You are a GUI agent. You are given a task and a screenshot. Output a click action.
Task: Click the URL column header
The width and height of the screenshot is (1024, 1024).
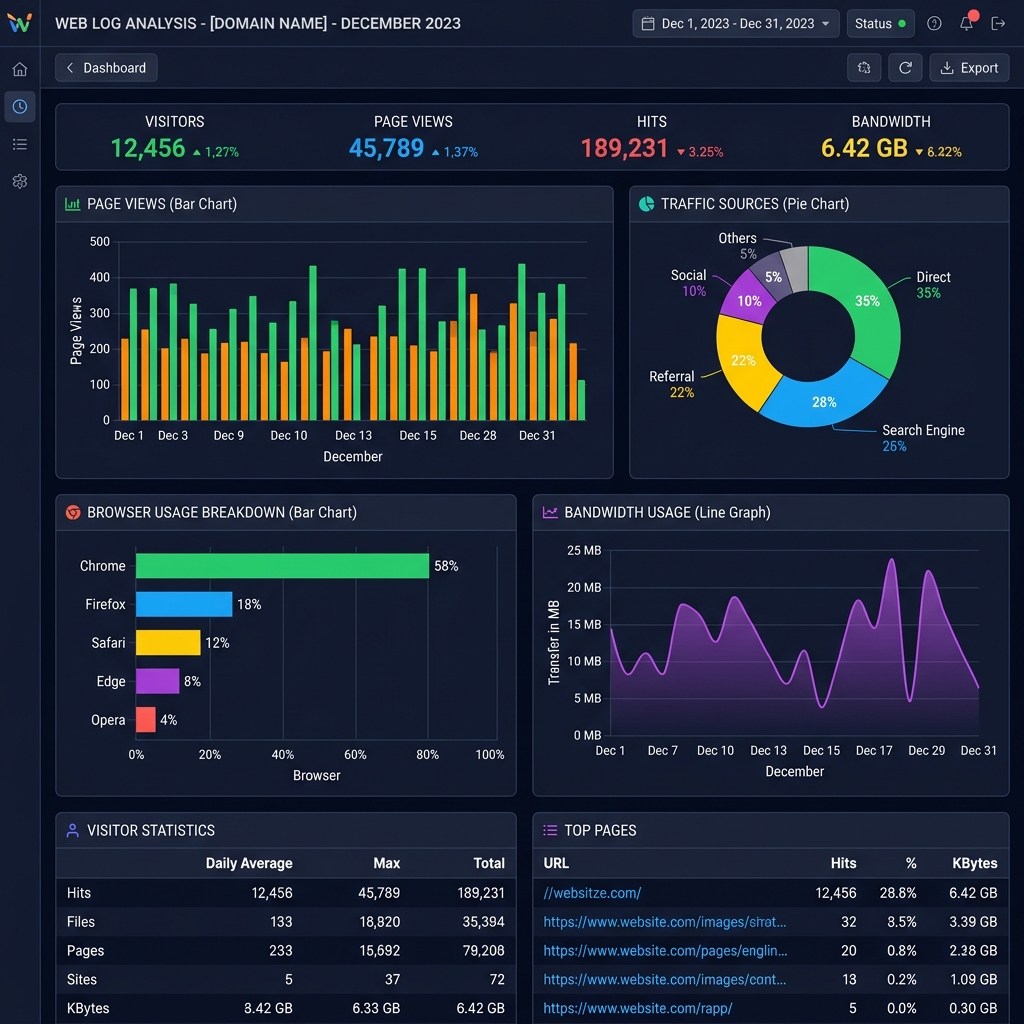(556, 863)
